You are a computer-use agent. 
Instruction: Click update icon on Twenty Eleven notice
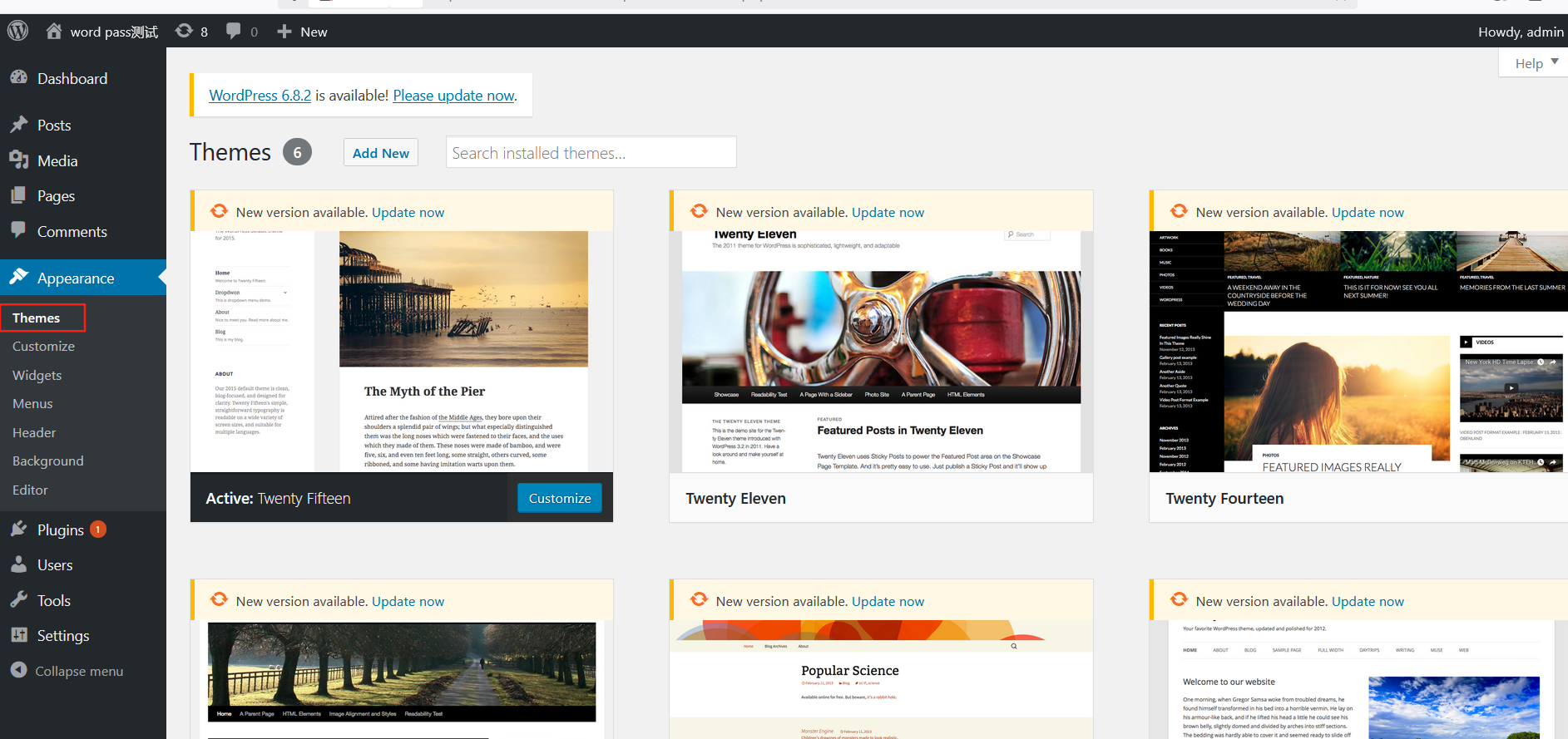pos(699,211)
